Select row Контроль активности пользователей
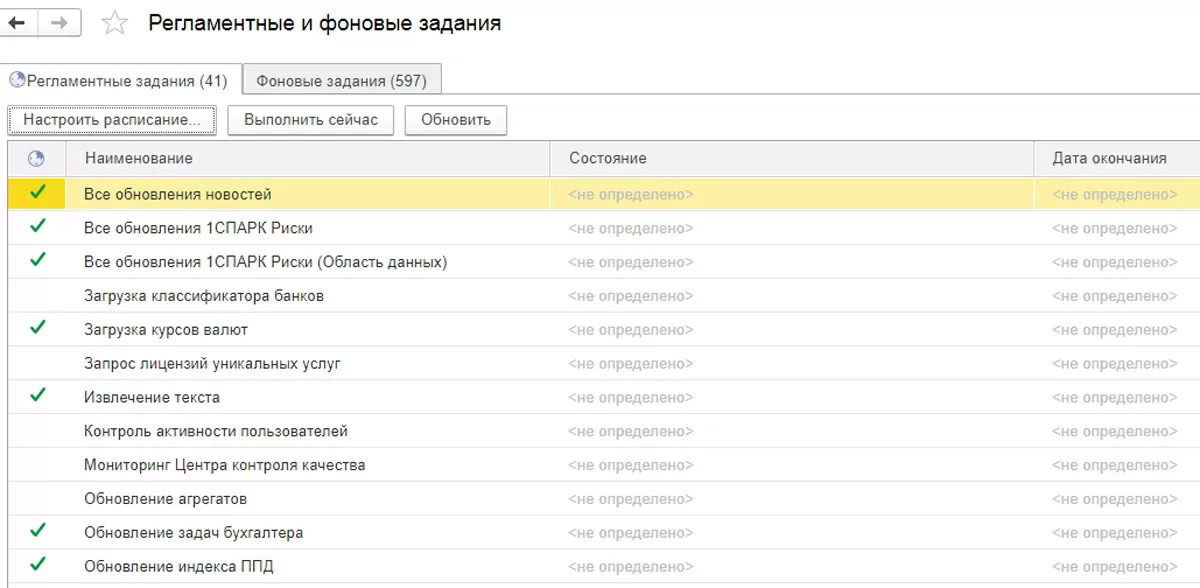 (604, 431)
